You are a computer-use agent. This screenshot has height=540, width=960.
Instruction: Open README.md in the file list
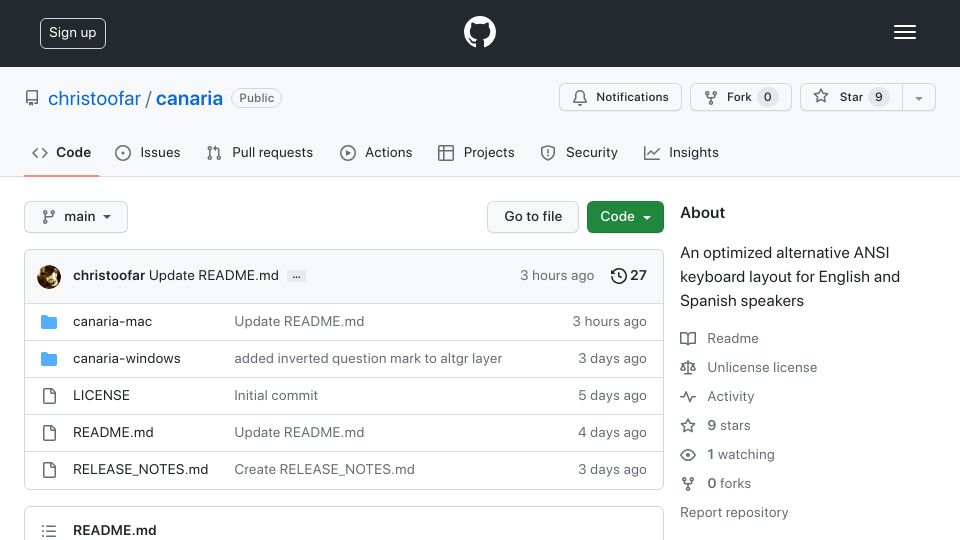click(x=113, y=432)
